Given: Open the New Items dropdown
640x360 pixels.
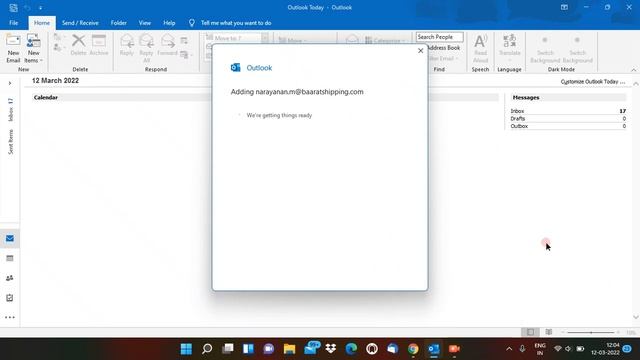Looking at the screenshot, I should (x=33, y=48).
